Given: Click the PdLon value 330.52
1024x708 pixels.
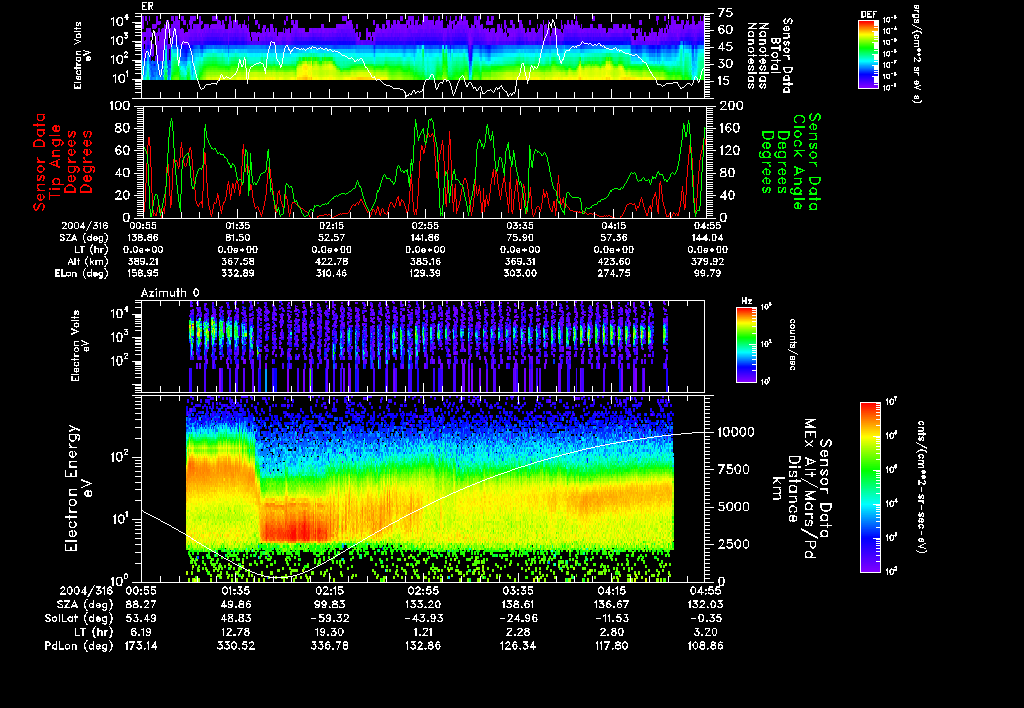Looking at the screenshot, I should point(234,646).
